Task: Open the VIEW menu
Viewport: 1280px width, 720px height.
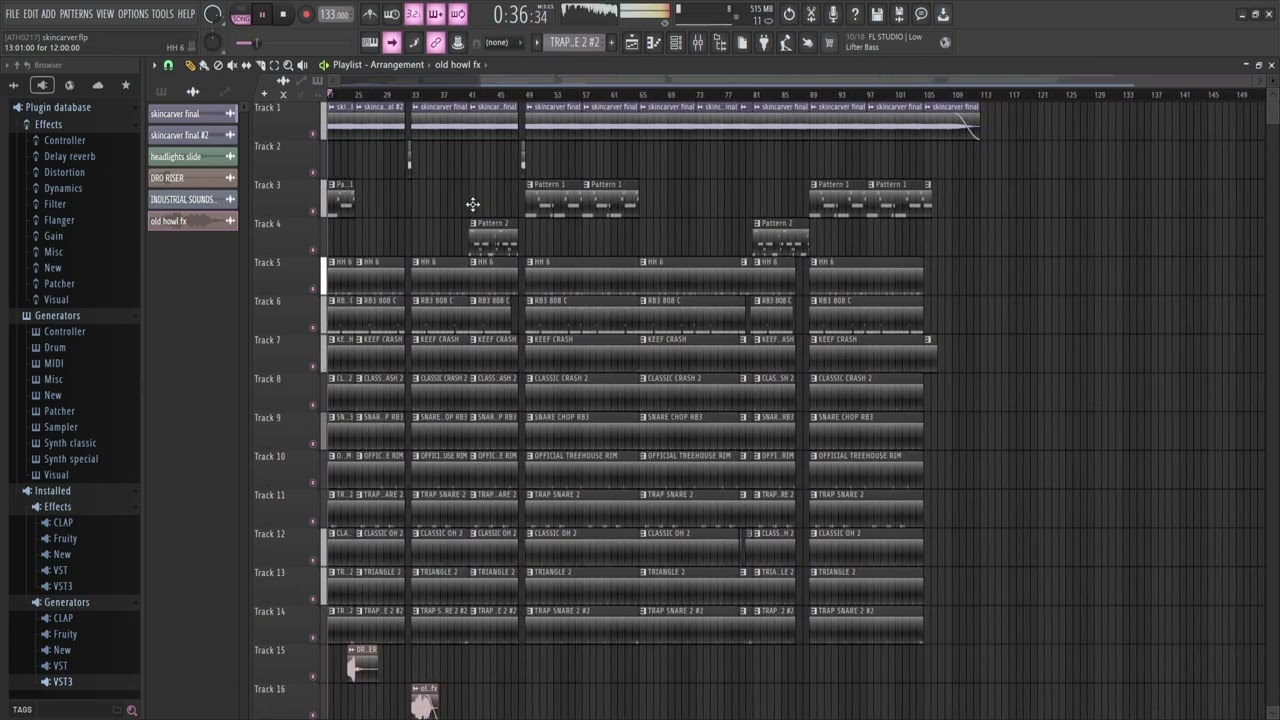Action: pos(105,14)
